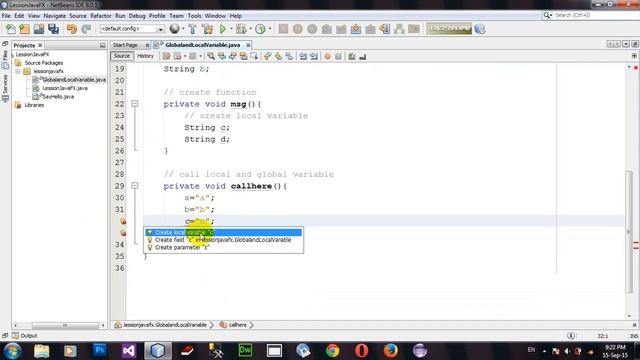
Task: Click the Save All toolbar icon
Action: click(x=53, y=29)
